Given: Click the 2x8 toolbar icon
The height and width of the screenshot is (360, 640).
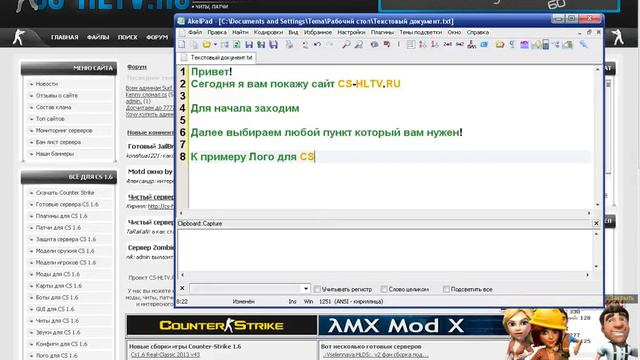Looking at the screenshot, I should pos(447,44).
